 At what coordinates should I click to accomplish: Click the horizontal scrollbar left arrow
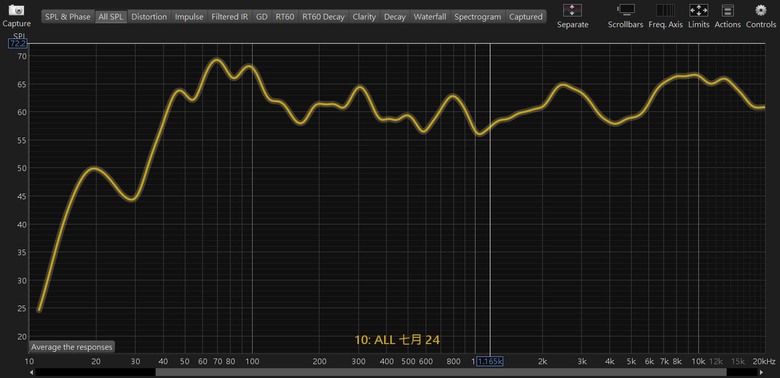[x=32, y=372]
